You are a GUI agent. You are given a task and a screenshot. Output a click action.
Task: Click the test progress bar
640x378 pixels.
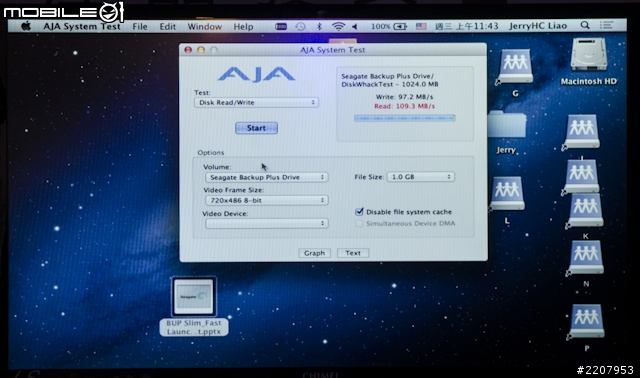coord(404,118)
